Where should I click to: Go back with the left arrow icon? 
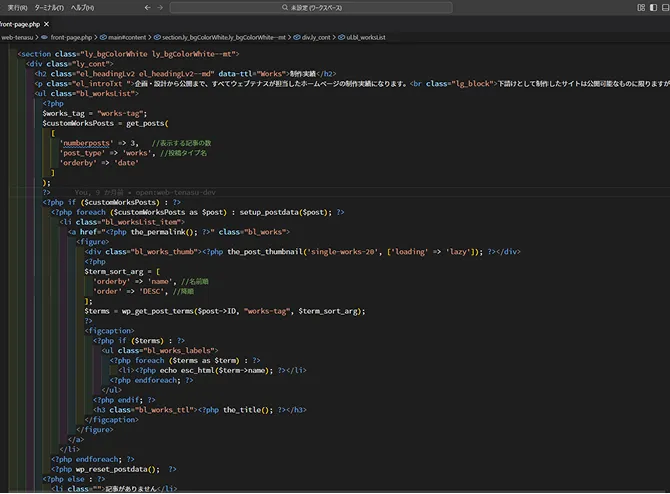(147, 8)
